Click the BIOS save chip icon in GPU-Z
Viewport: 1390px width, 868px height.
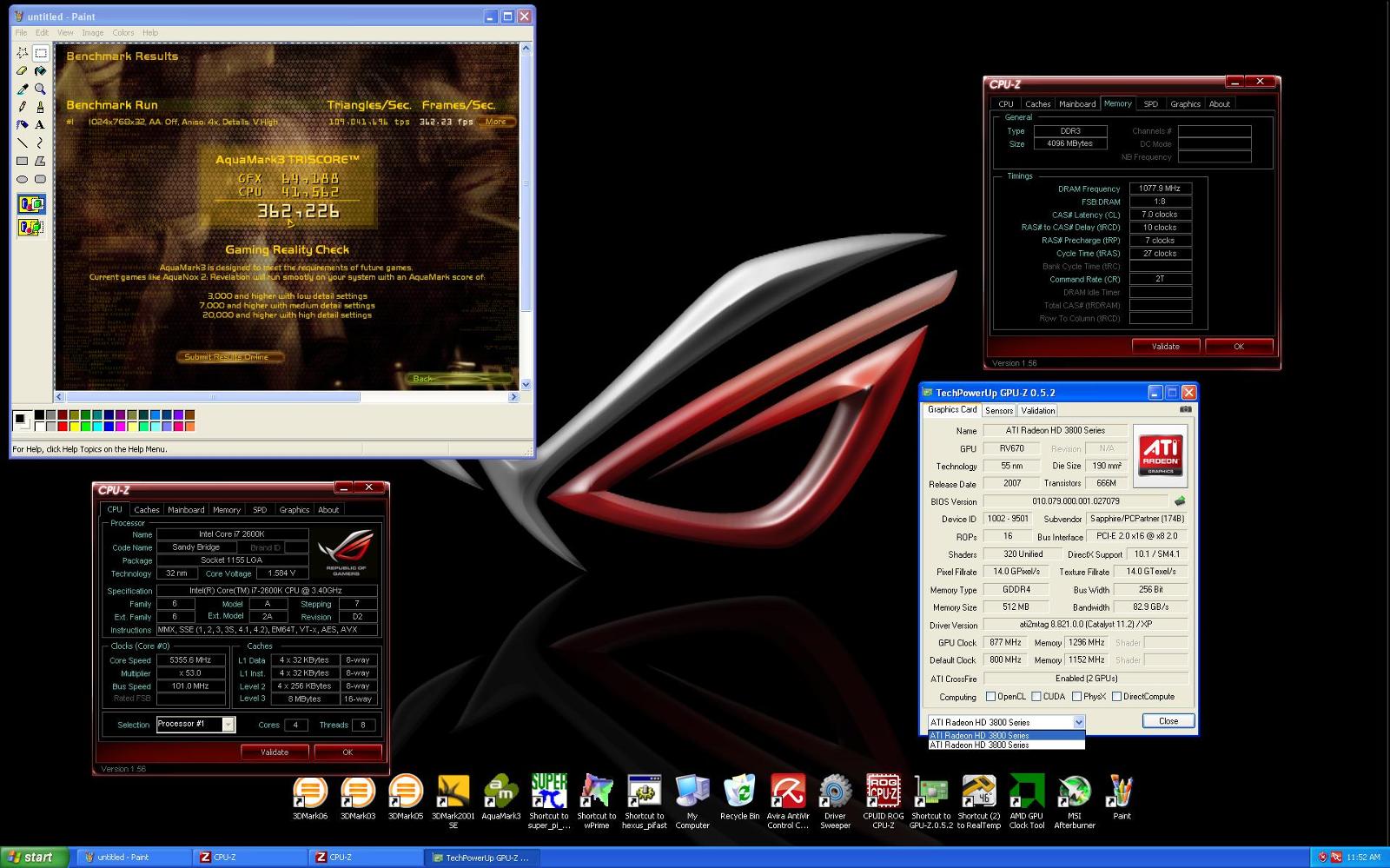pos(1180,501)
